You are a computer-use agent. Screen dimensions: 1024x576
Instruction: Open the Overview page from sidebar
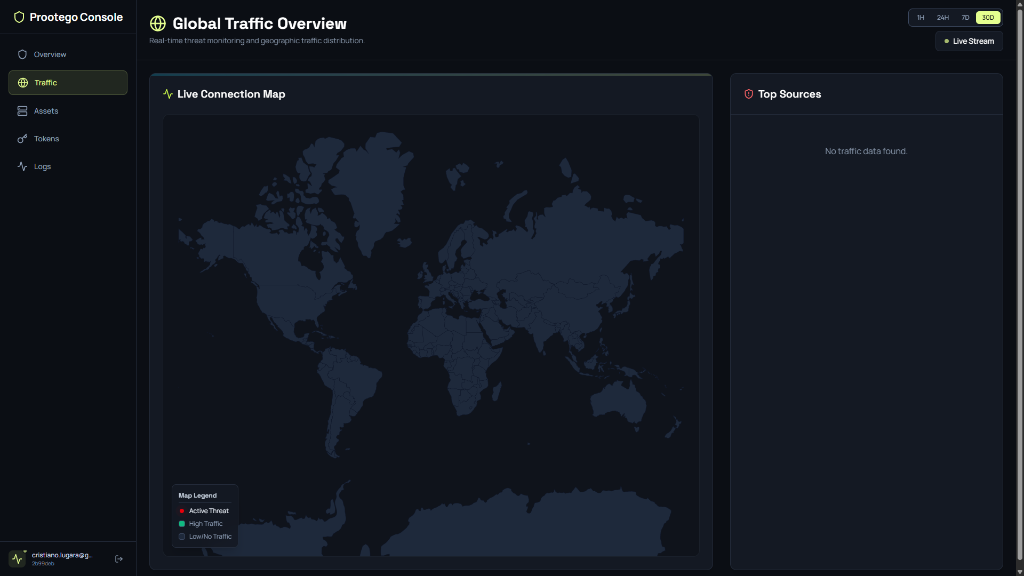(50, 54)
